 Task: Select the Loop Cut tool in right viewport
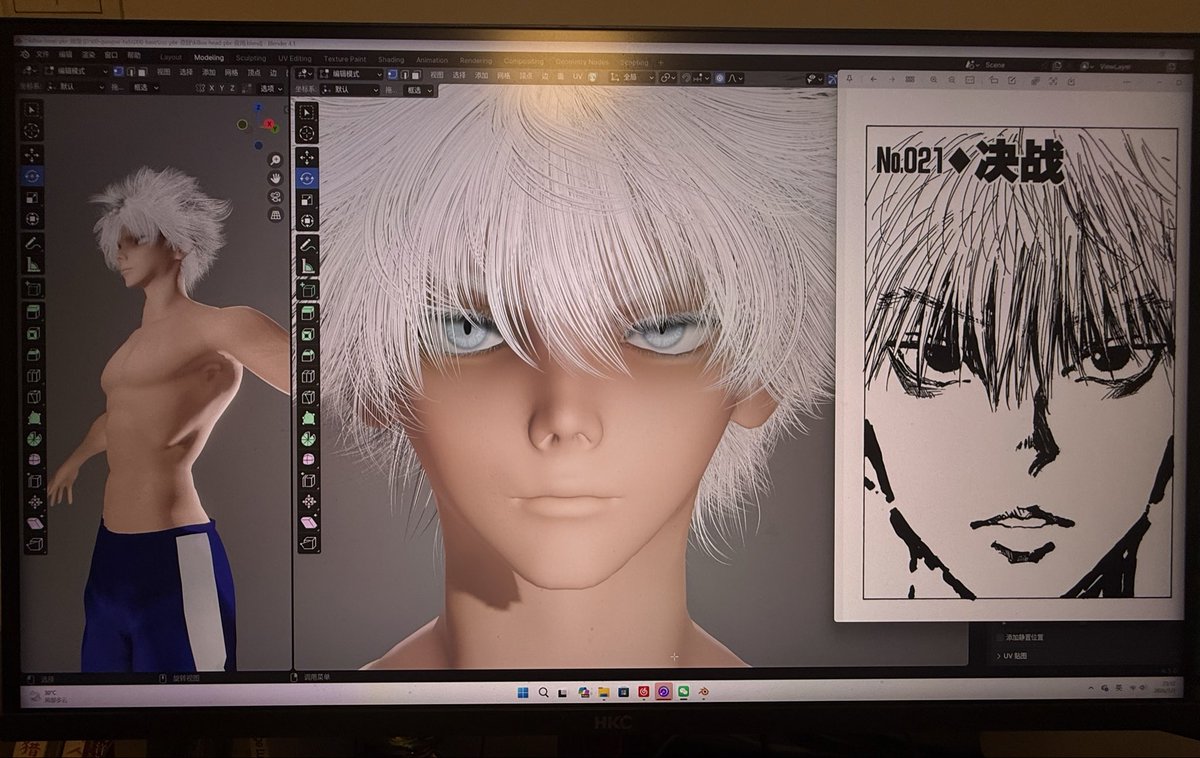[308, 376]
